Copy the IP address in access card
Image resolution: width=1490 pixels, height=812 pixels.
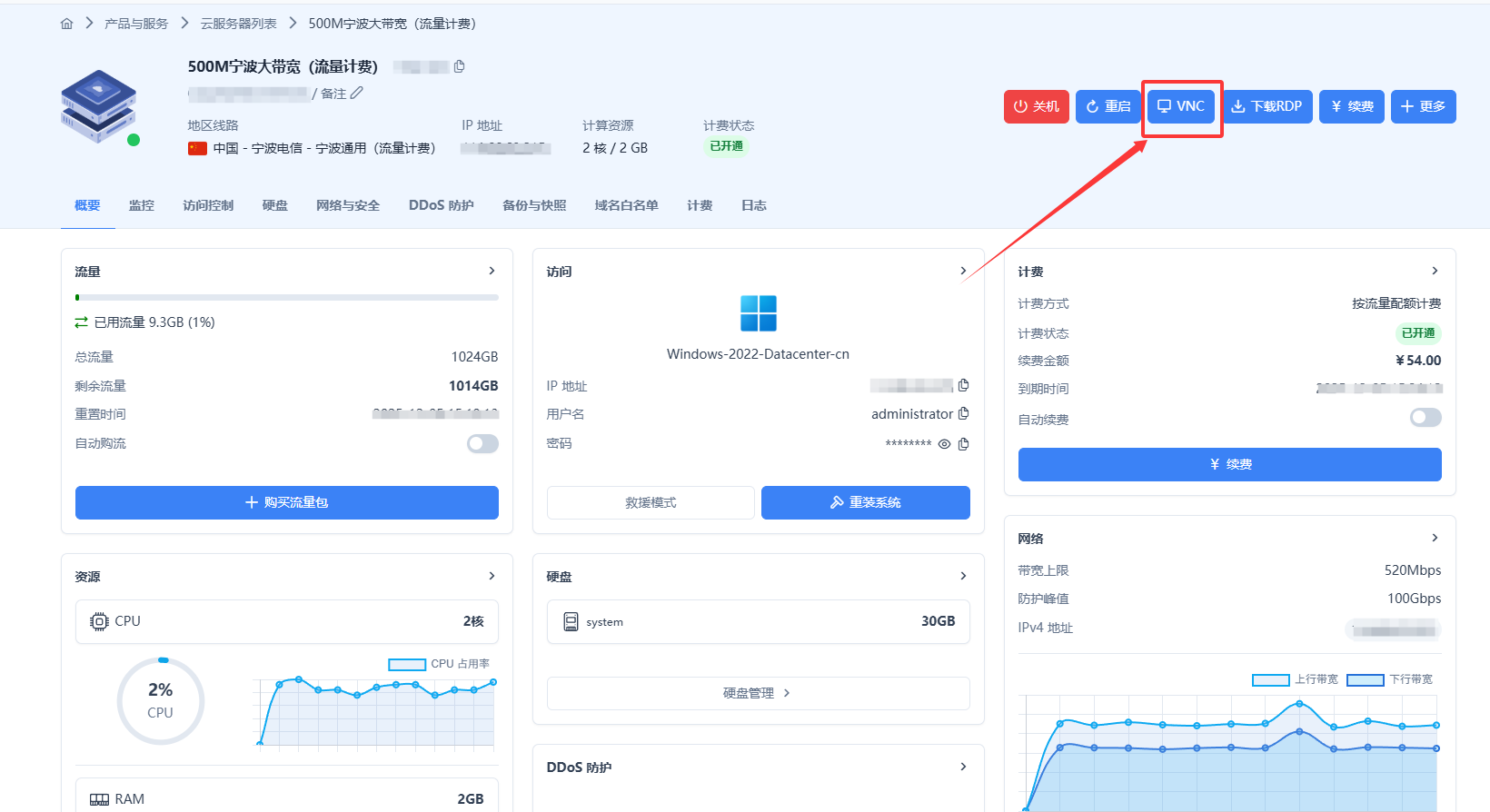[964, 385]
